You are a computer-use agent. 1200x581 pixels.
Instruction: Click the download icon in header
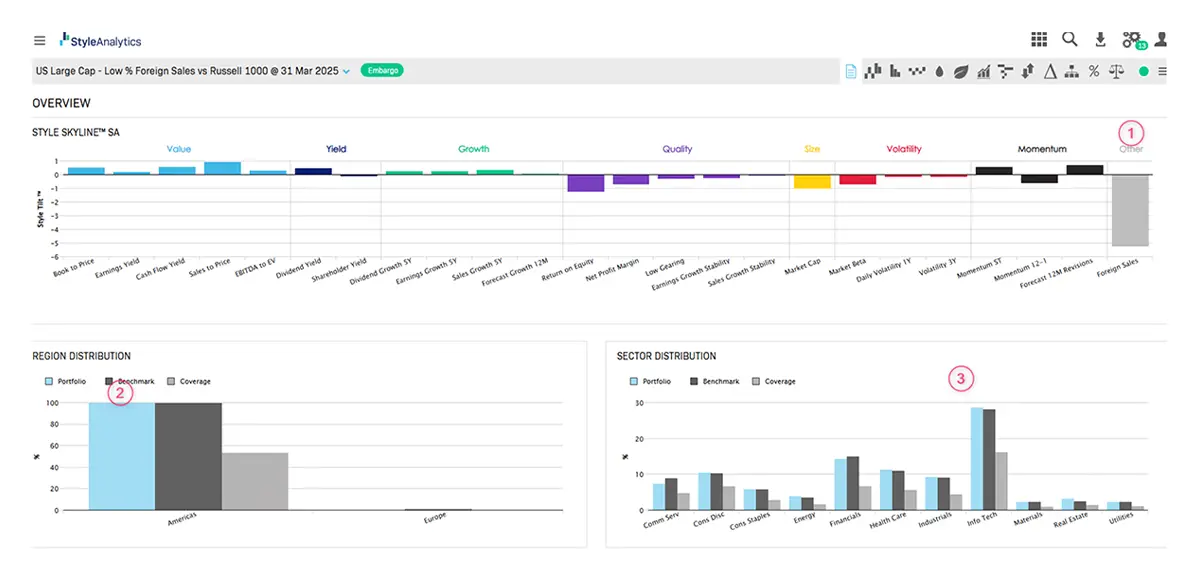1100,40
